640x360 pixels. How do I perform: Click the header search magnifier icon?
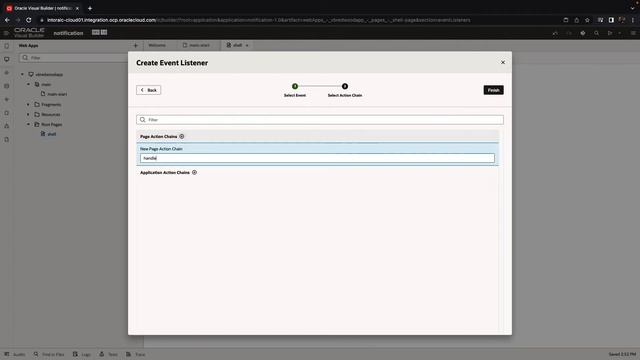tap(596, 33)
